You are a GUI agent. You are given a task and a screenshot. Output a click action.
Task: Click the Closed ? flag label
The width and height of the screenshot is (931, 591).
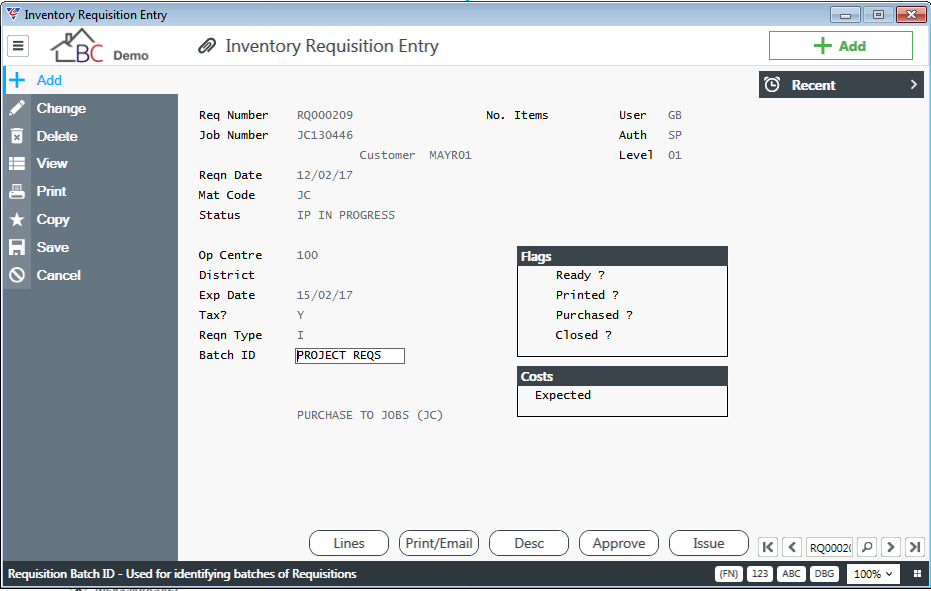click(x=584, y=335)
